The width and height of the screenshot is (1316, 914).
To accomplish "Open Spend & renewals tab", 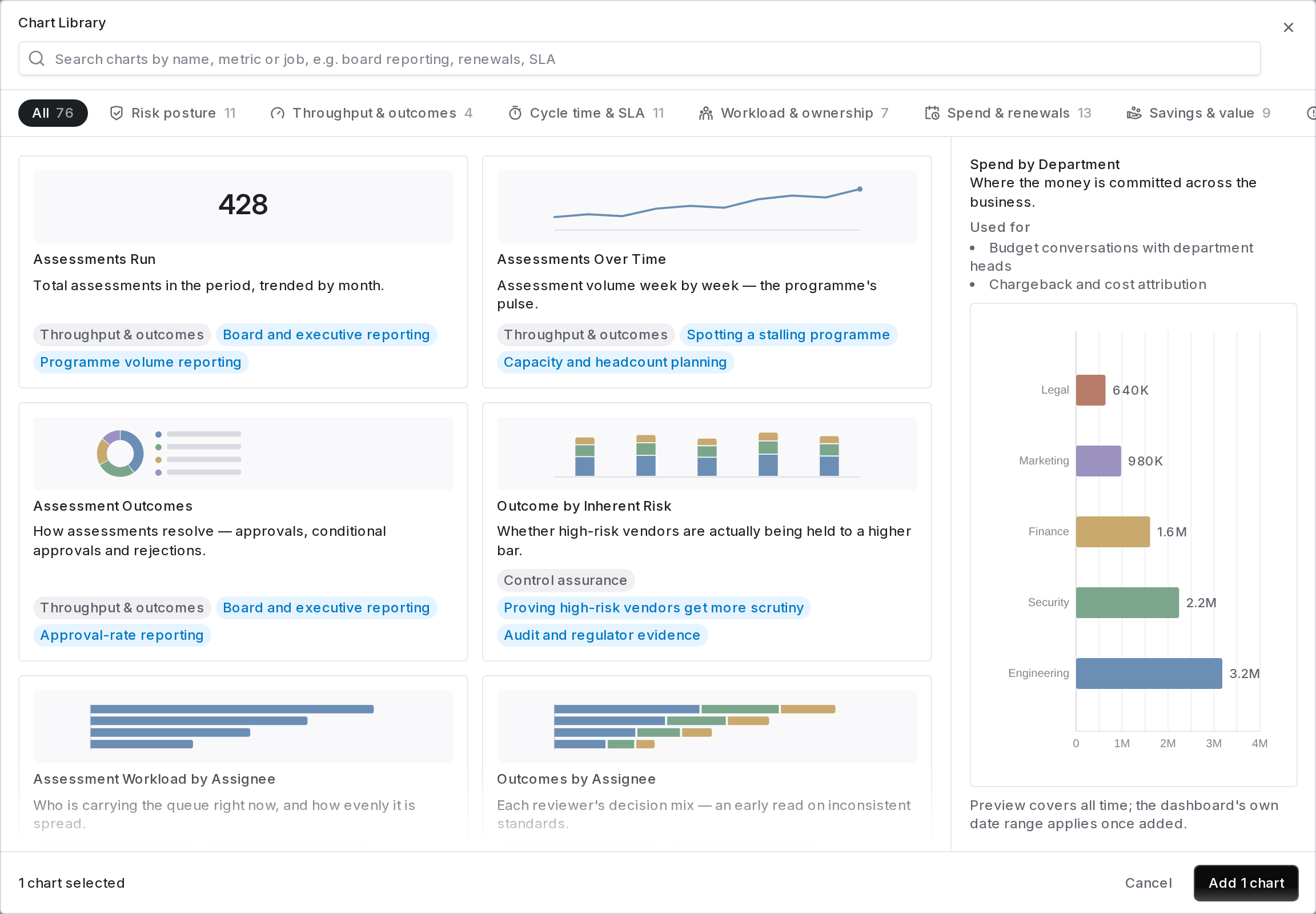I will click(x=1008, y=113).
